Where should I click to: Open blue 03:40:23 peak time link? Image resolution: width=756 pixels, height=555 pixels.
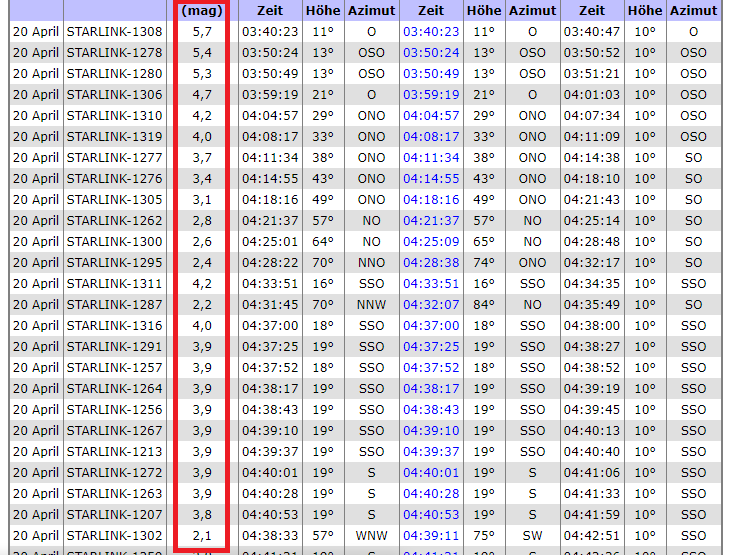pyautogui.click(x=431, y=31)
